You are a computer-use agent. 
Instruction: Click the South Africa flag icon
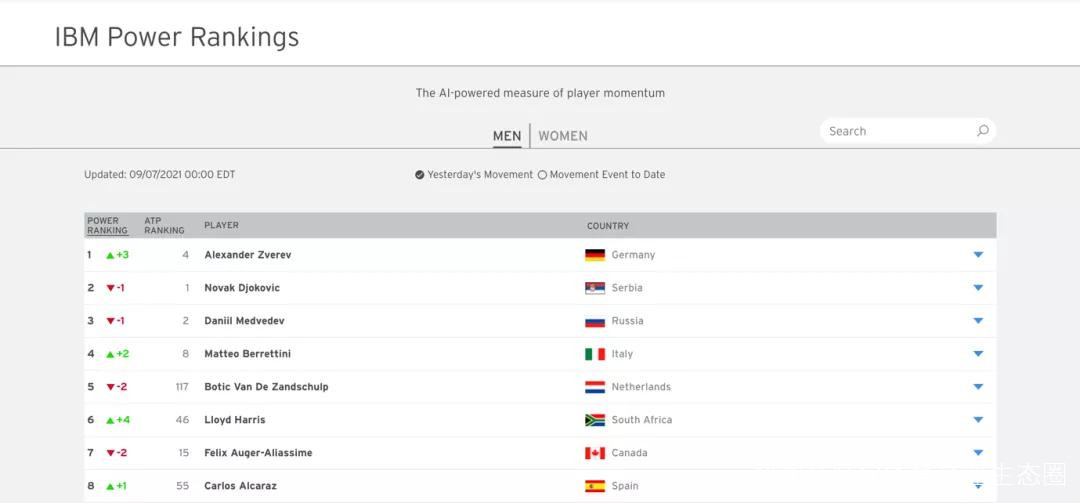pyautogui.click(x=595, y=420)
